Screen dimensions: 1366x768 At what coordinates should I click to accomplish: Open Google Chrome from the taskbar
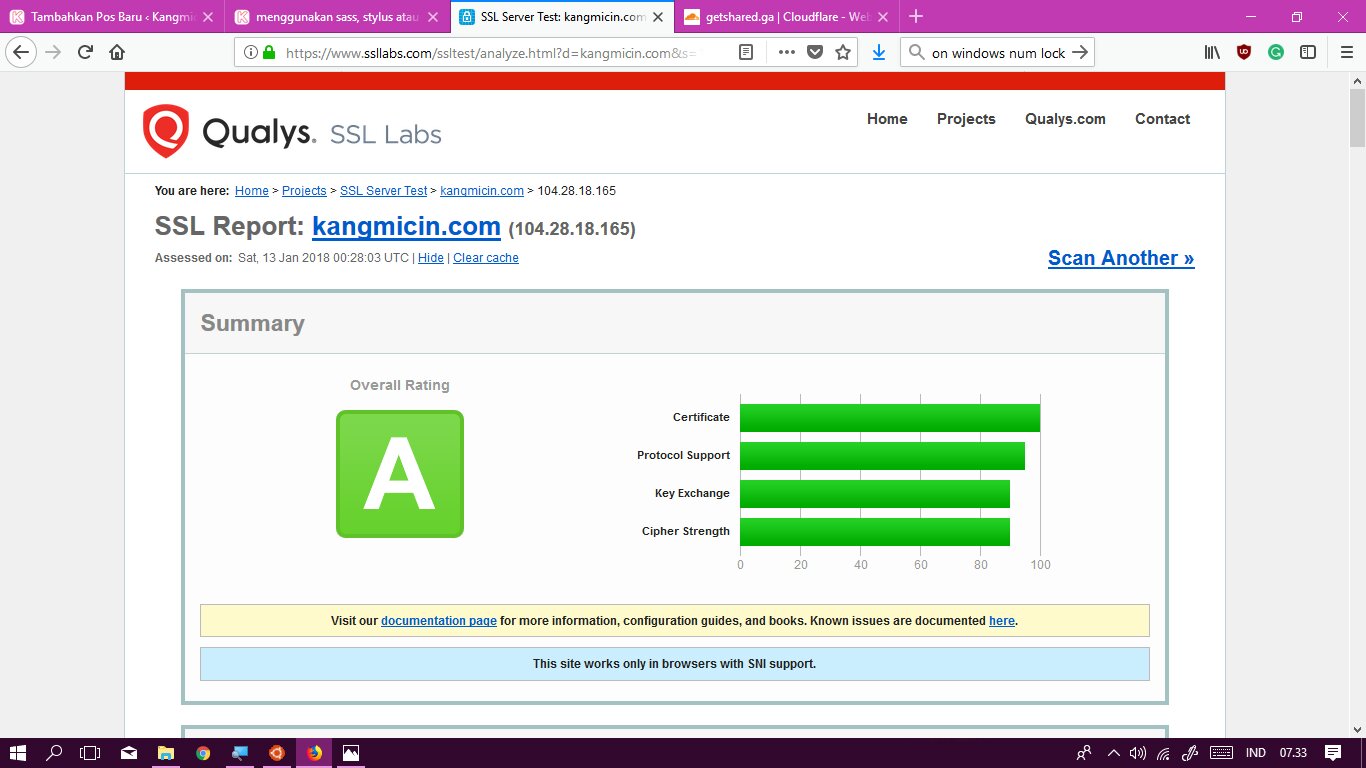pyautogui.click(x=203, y=753)
